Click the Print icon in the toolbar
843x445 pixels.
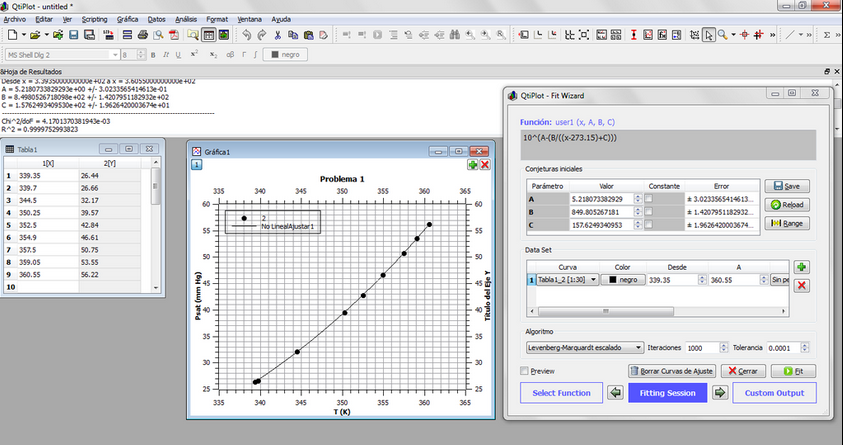[x=142, y=35]
